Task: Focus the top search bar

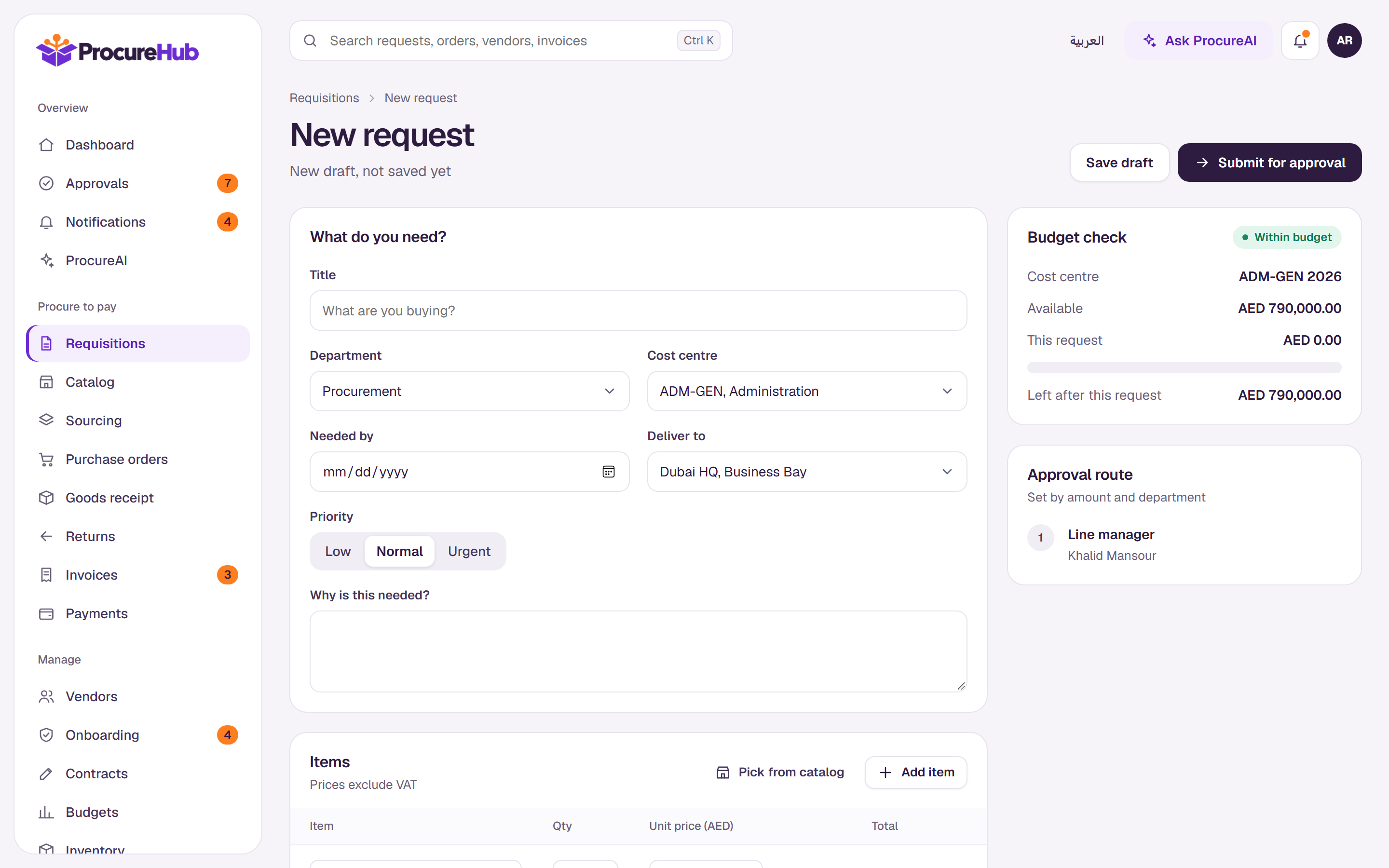Action: 511,41
